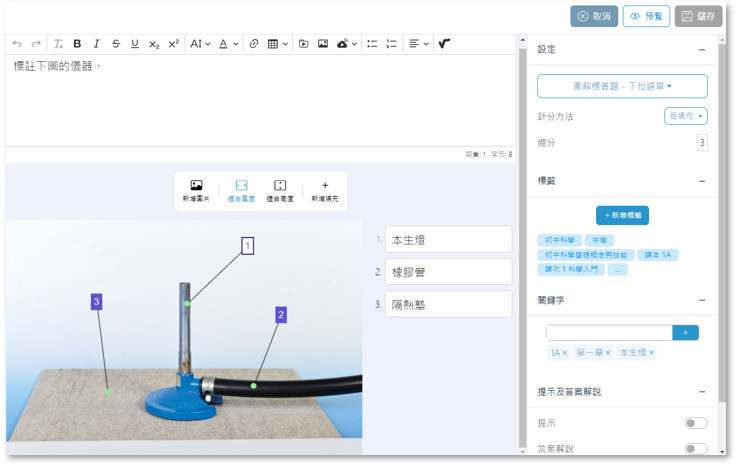Screen dimensions: 736x464
Task: Toggle bold formatting in editor toolbar
Action: (77, 44)
